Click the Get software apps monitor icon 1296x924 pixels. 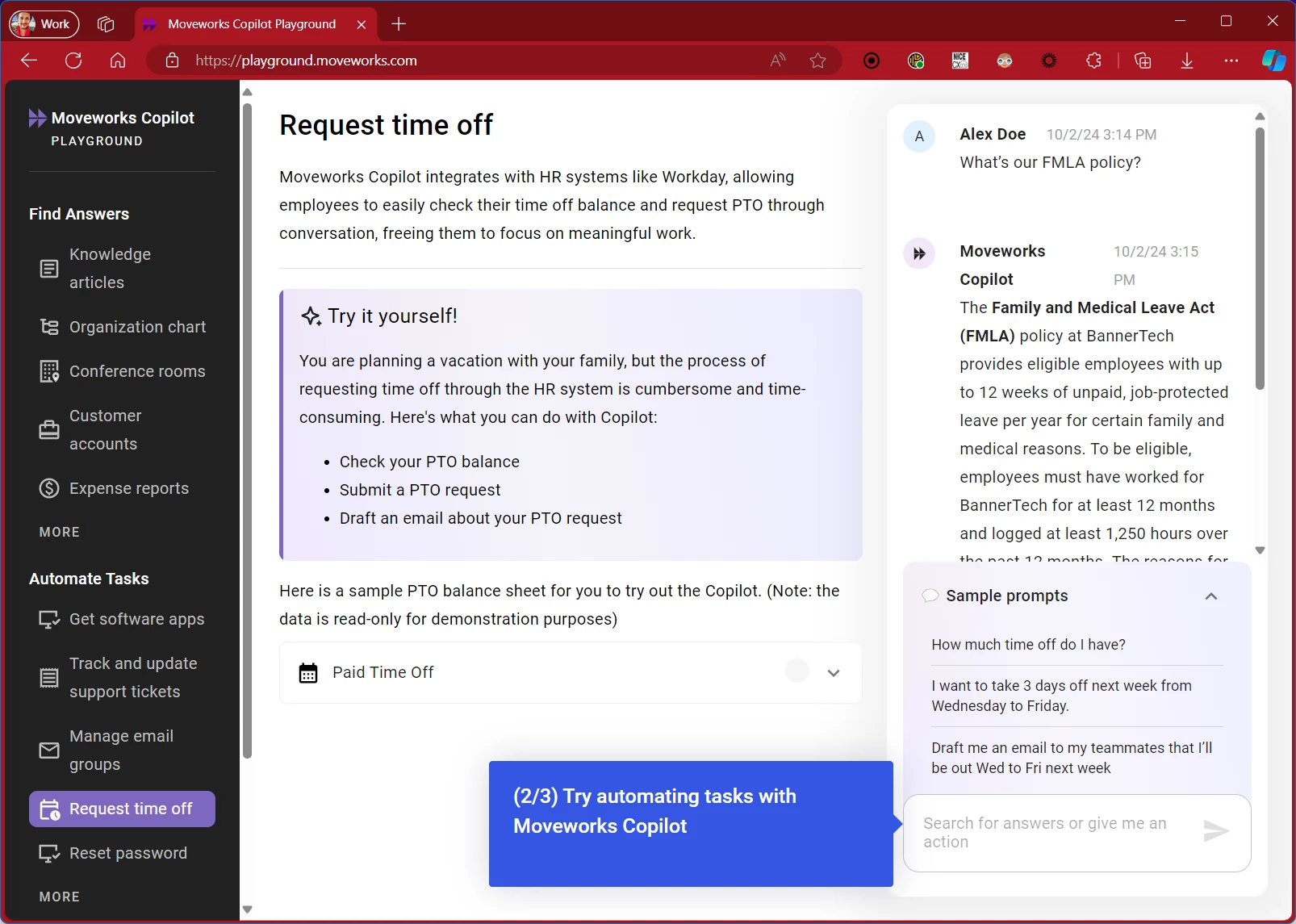click(49, 620)
